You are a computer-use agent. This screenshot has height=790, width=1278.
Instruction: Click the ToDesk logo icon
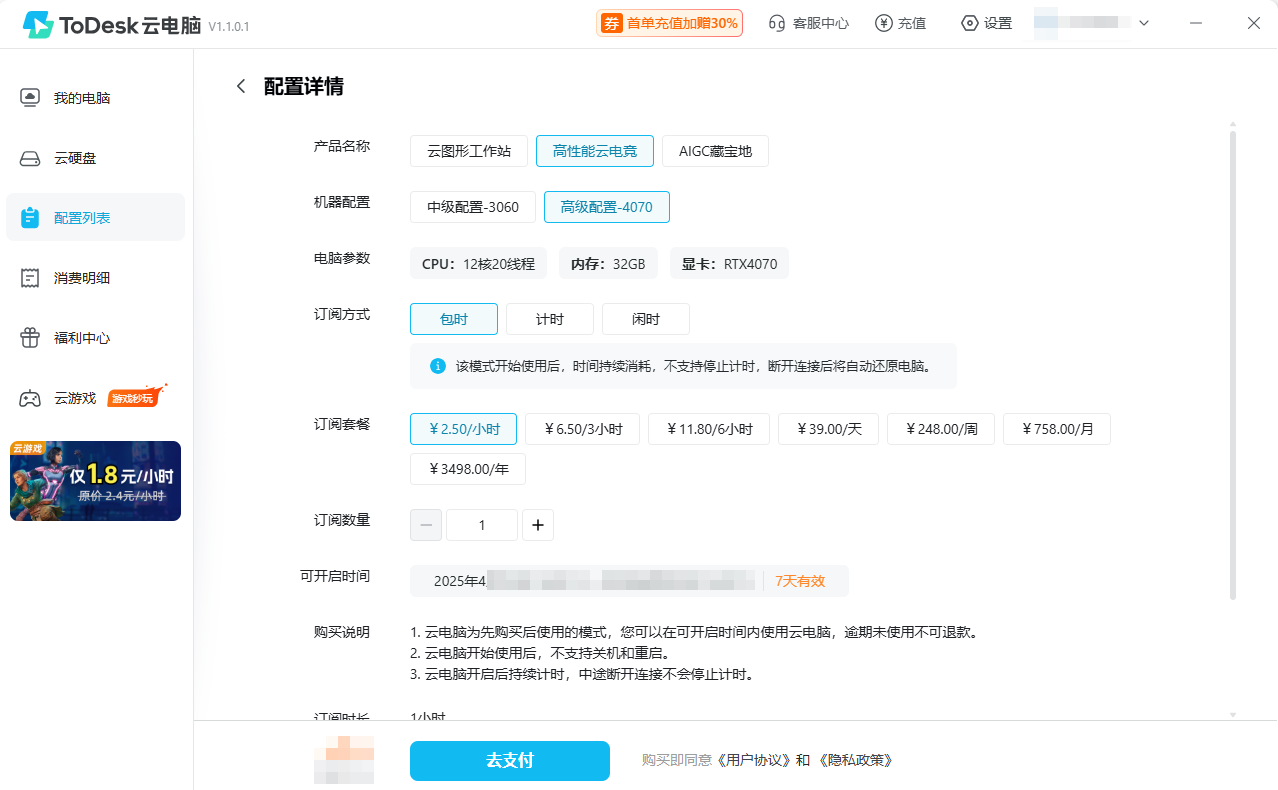click(38, 24)
